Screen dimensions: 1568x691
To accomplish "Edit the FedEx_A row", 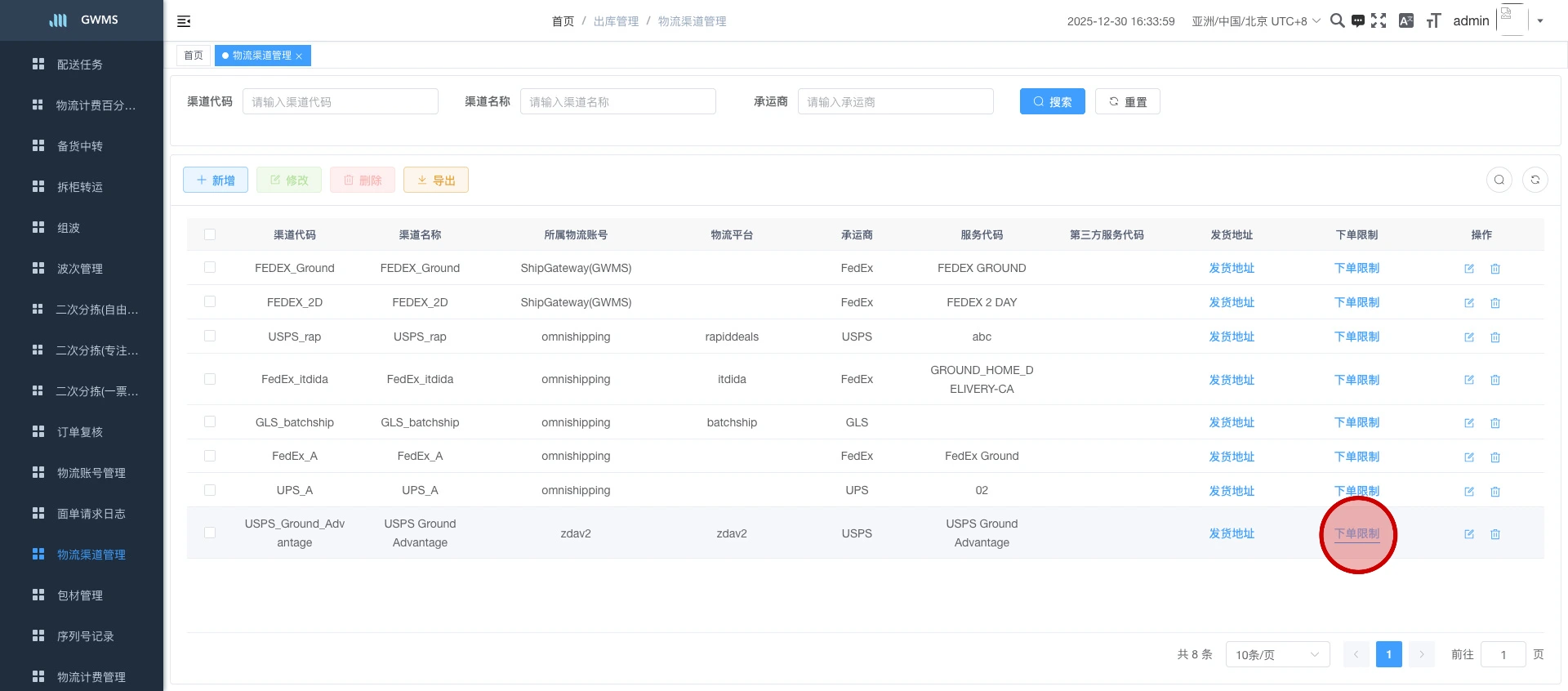I will 1469,457.
